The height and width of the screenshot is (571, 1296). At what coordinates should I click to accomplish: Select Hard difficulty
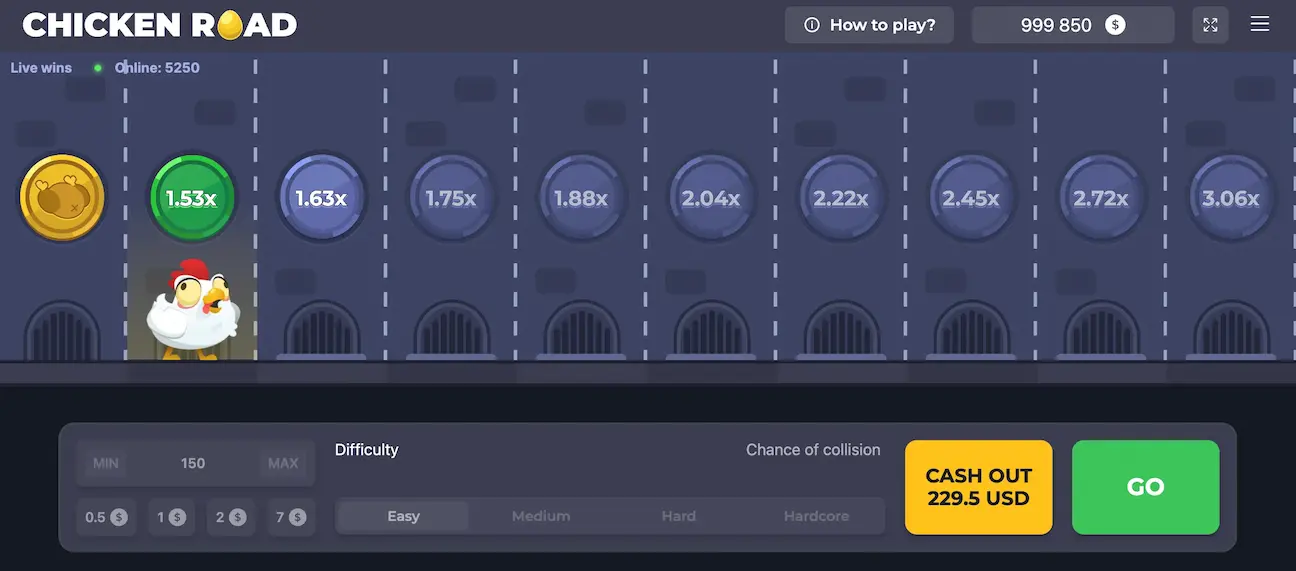[678, 516]
